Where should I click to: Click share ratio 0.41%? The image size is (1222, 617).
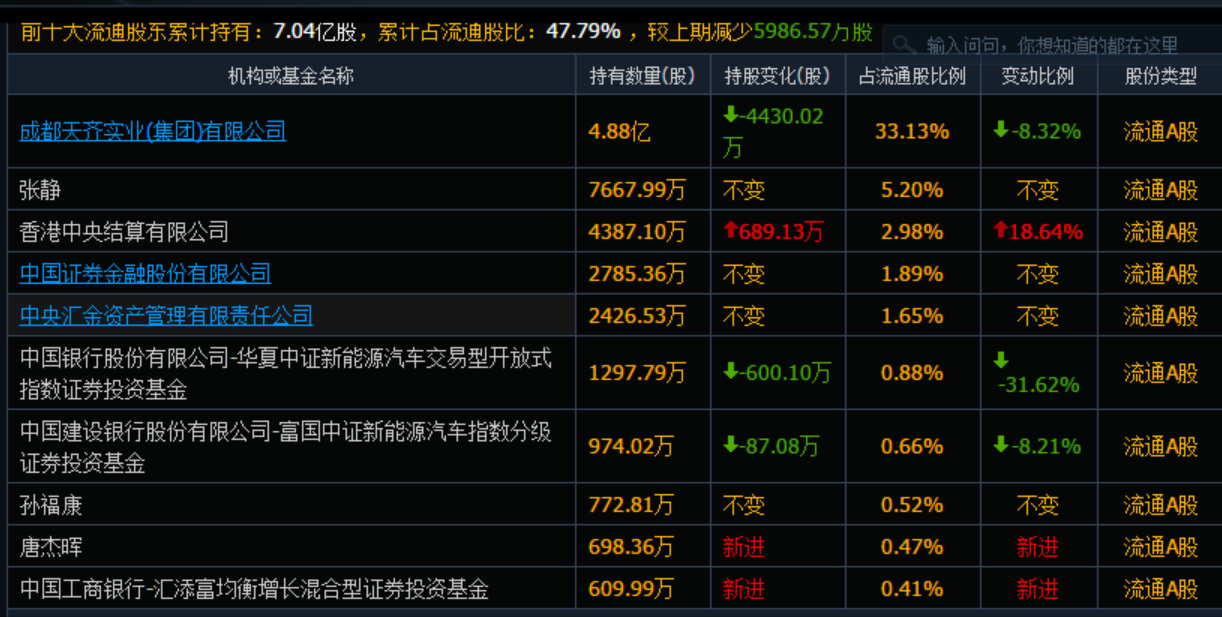[912, 589]
